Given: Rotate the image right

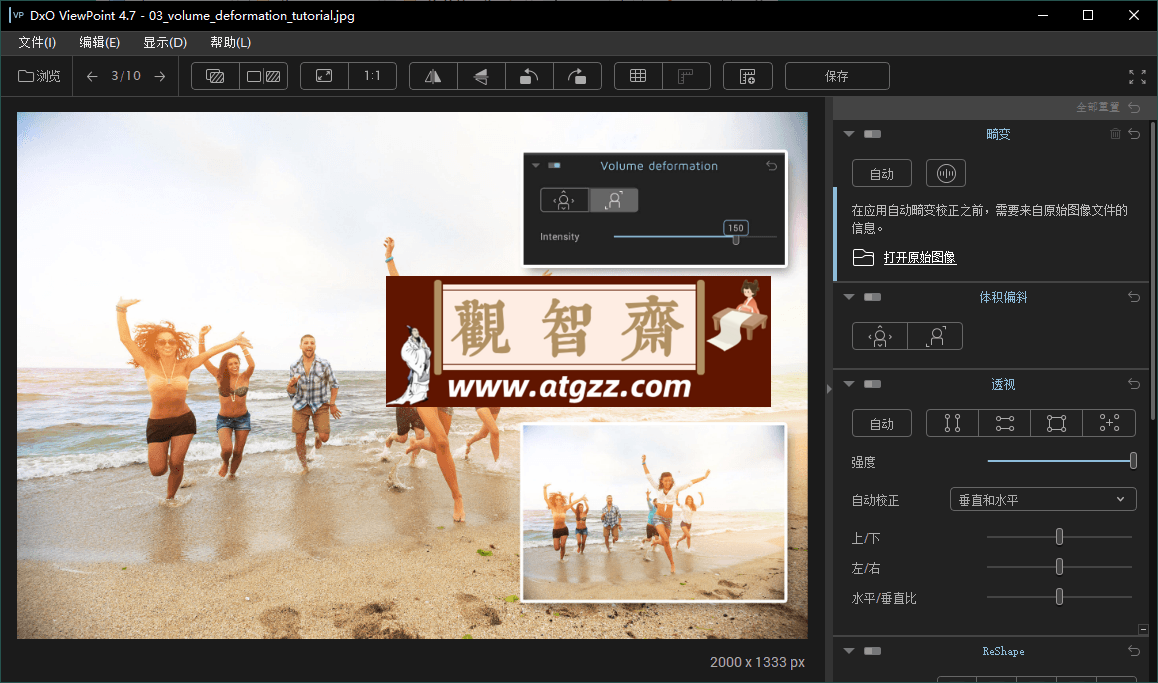Looking at the screenshot, I should (578, 76).
